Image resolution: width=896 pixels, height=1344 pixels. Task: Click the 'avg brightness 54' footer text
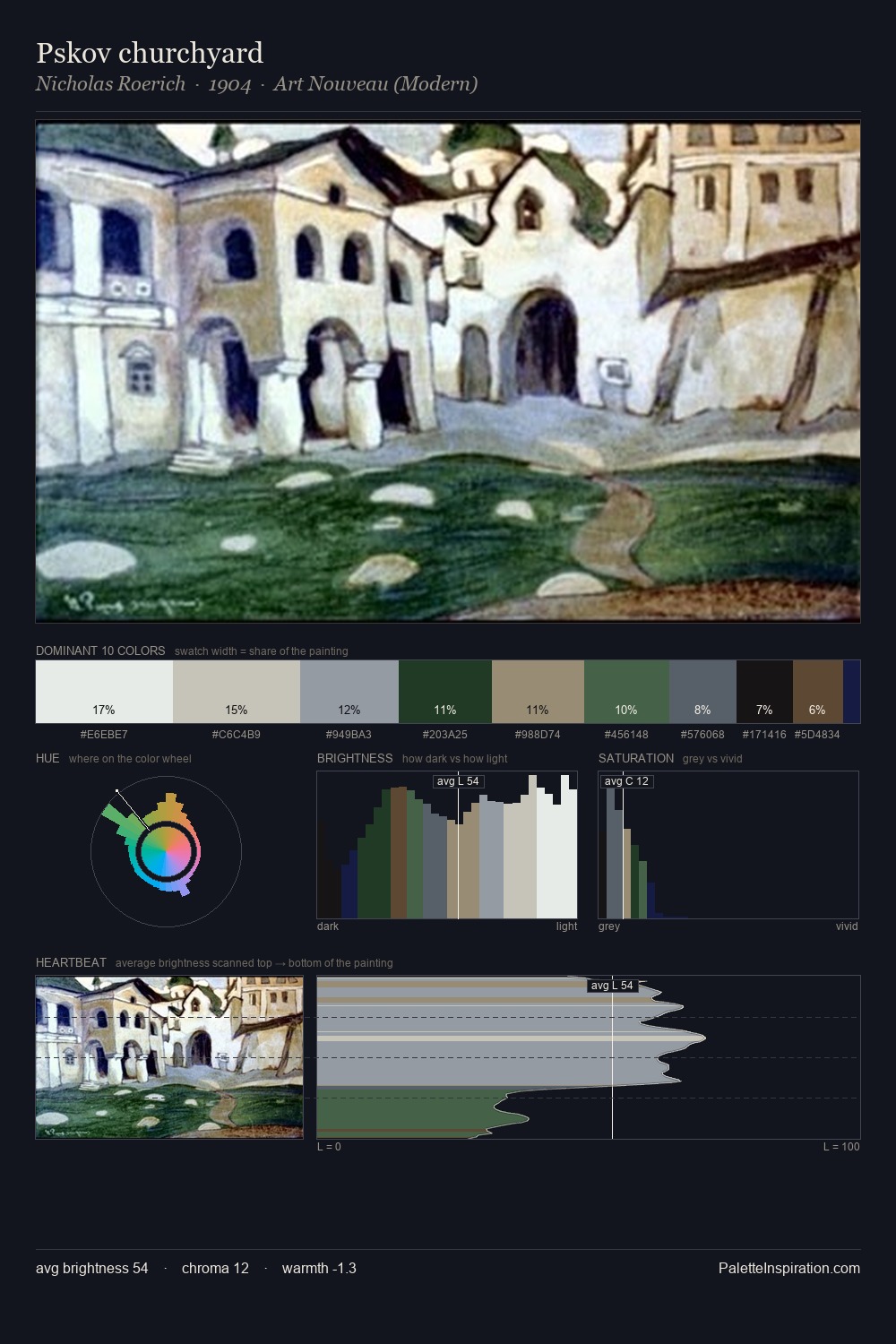coord(92,1268)
